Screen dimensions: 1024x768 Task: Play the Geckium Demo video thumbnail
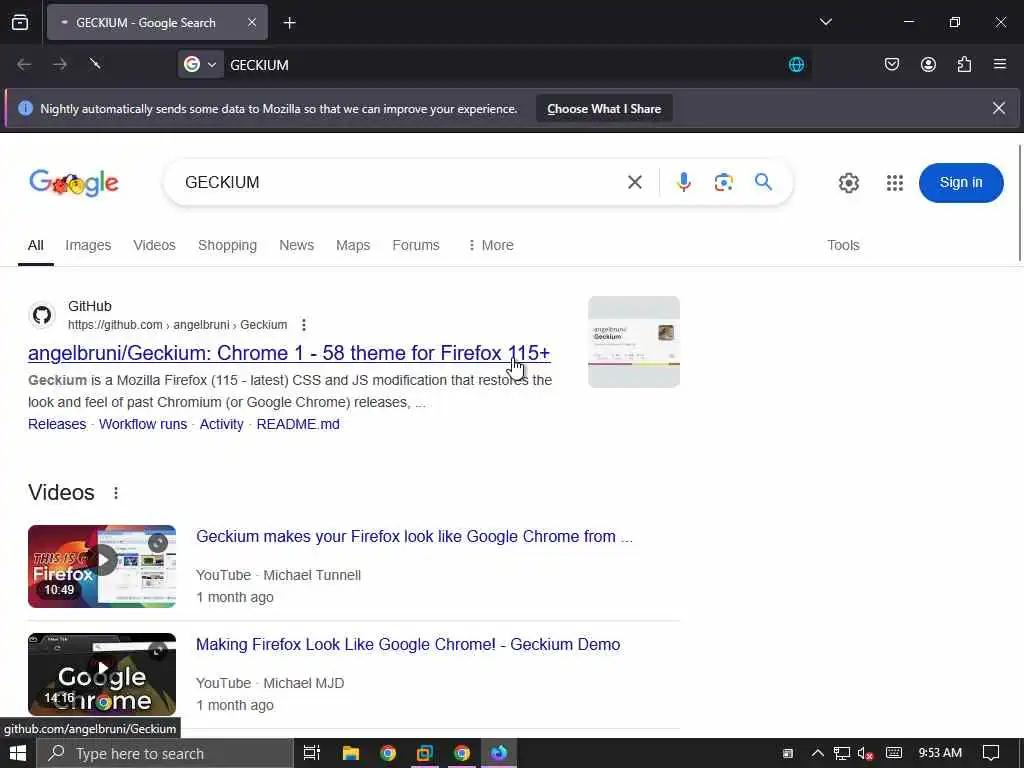[102, 674]
